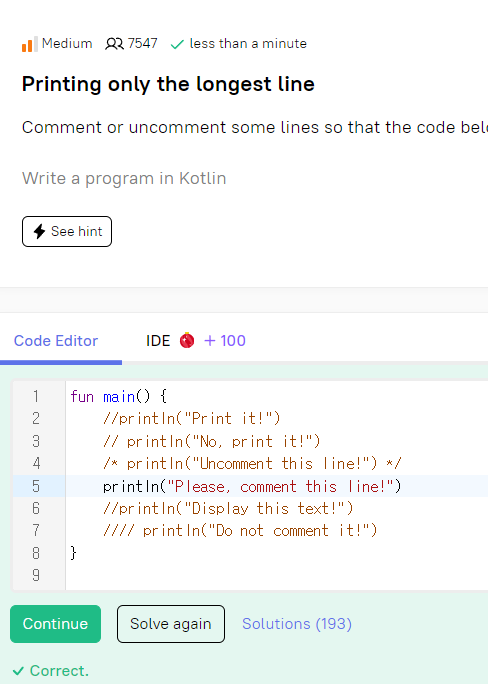Click the Correct checkmark icon

click(x=18, y=671)
